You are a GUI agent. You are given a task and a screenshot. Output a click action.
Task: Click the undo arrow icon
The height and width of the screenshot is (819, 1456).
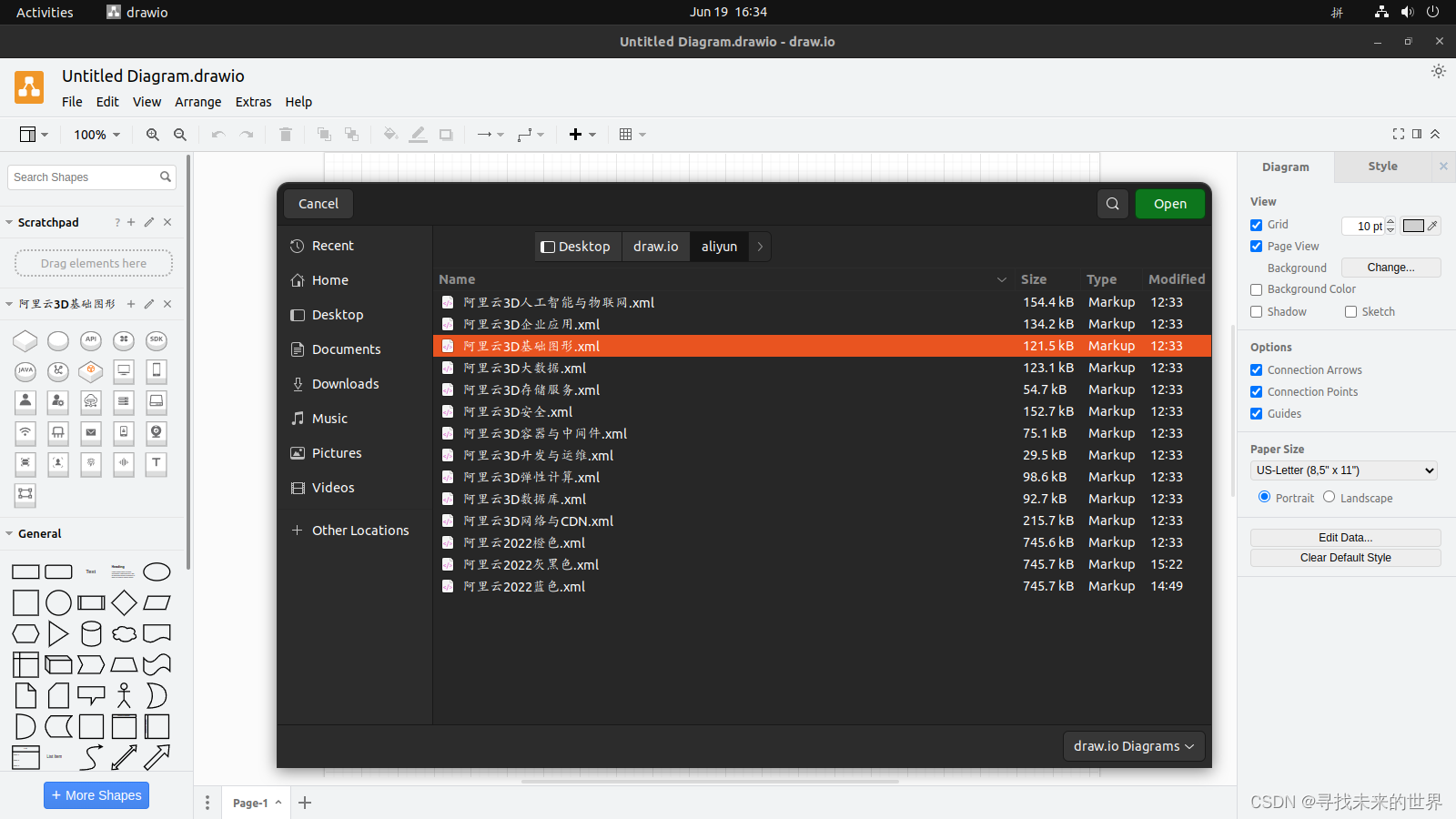pos(218,135)
